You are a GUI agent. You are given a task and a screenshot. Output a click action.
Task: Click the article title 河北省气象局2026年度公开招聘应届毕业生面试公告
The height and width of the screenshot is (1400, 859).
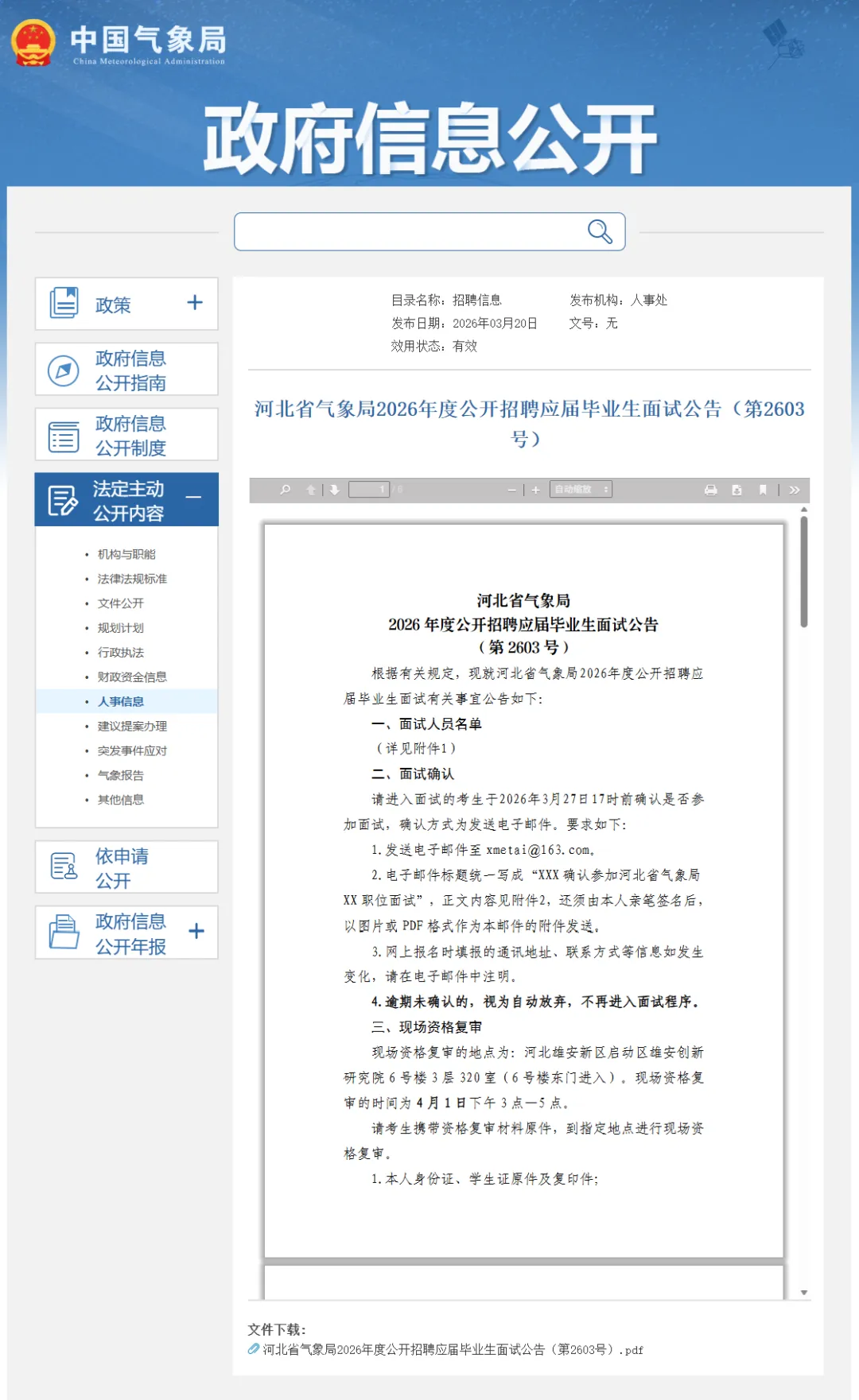click(x=529, y=423)
